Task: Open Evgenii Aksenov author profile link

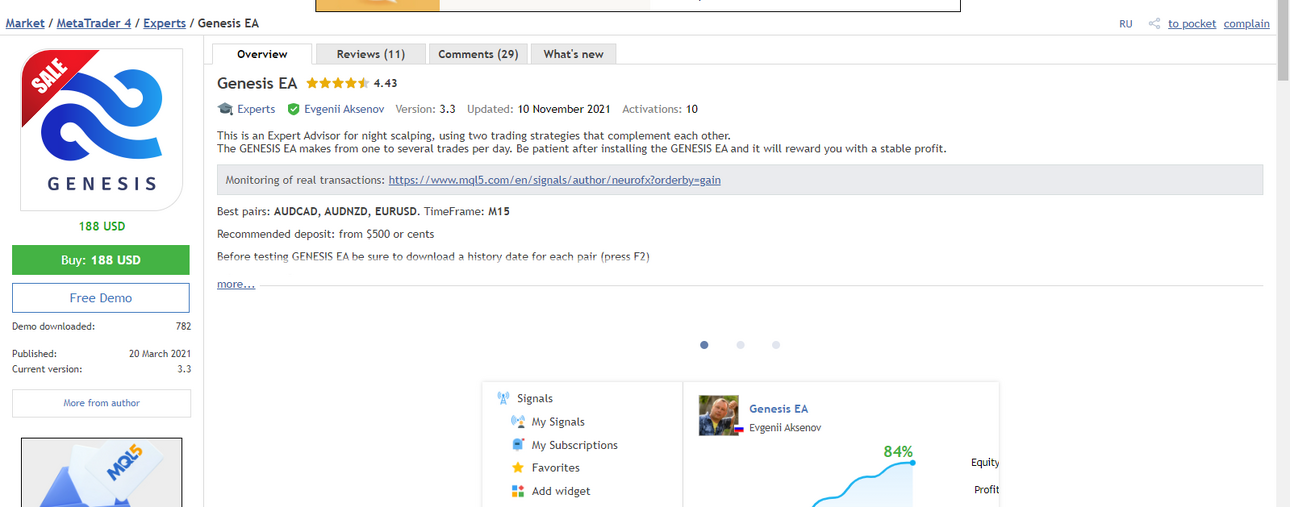Action: 344,109
